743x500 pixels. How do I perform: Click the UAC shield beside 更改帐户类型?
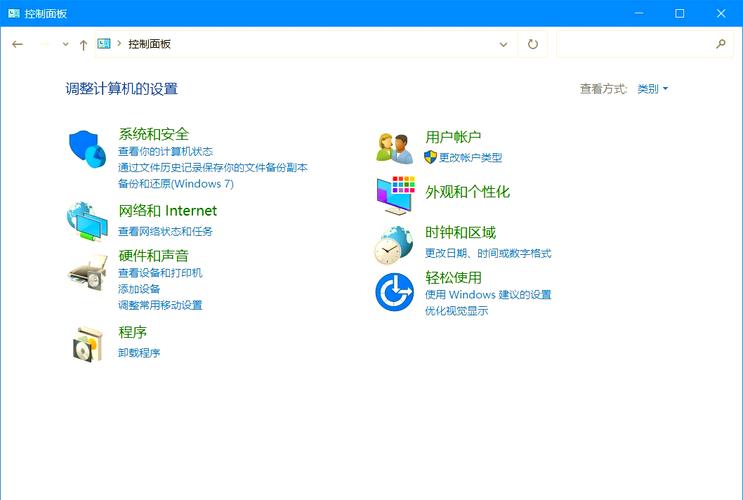pyautogui.click(x=430, y=157)
